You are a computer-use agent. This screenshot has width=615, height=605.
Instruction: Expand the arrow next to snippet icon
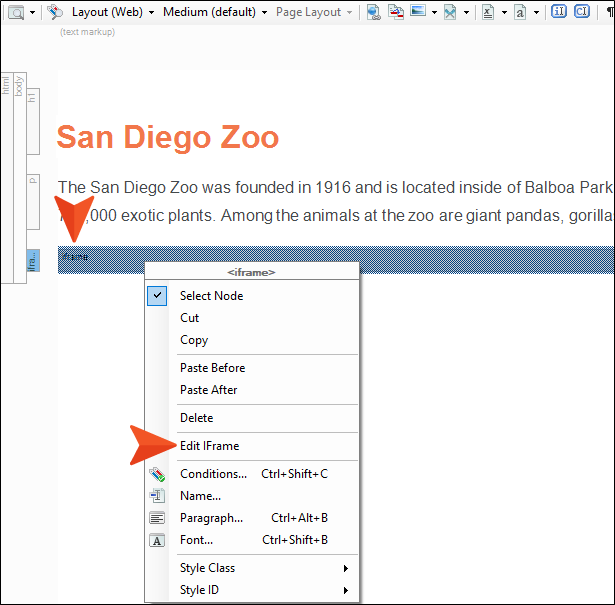click(x=466, y=13)
